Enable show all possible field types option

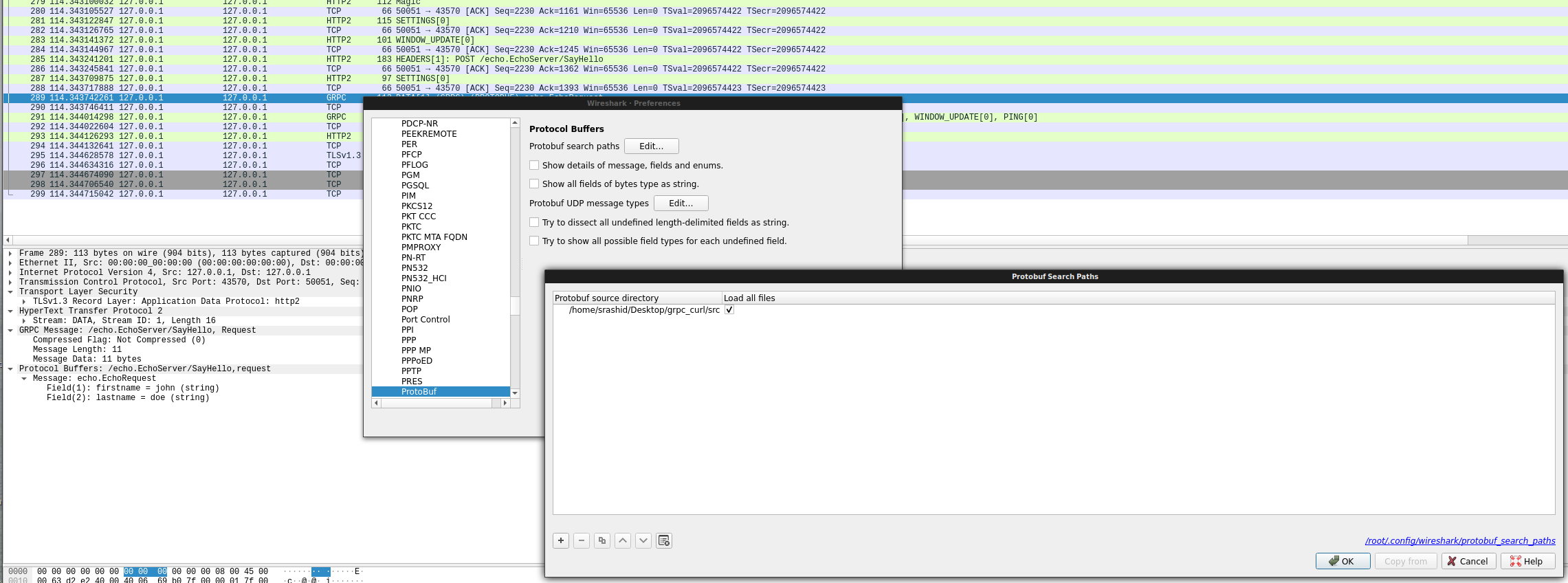point(534,241)
